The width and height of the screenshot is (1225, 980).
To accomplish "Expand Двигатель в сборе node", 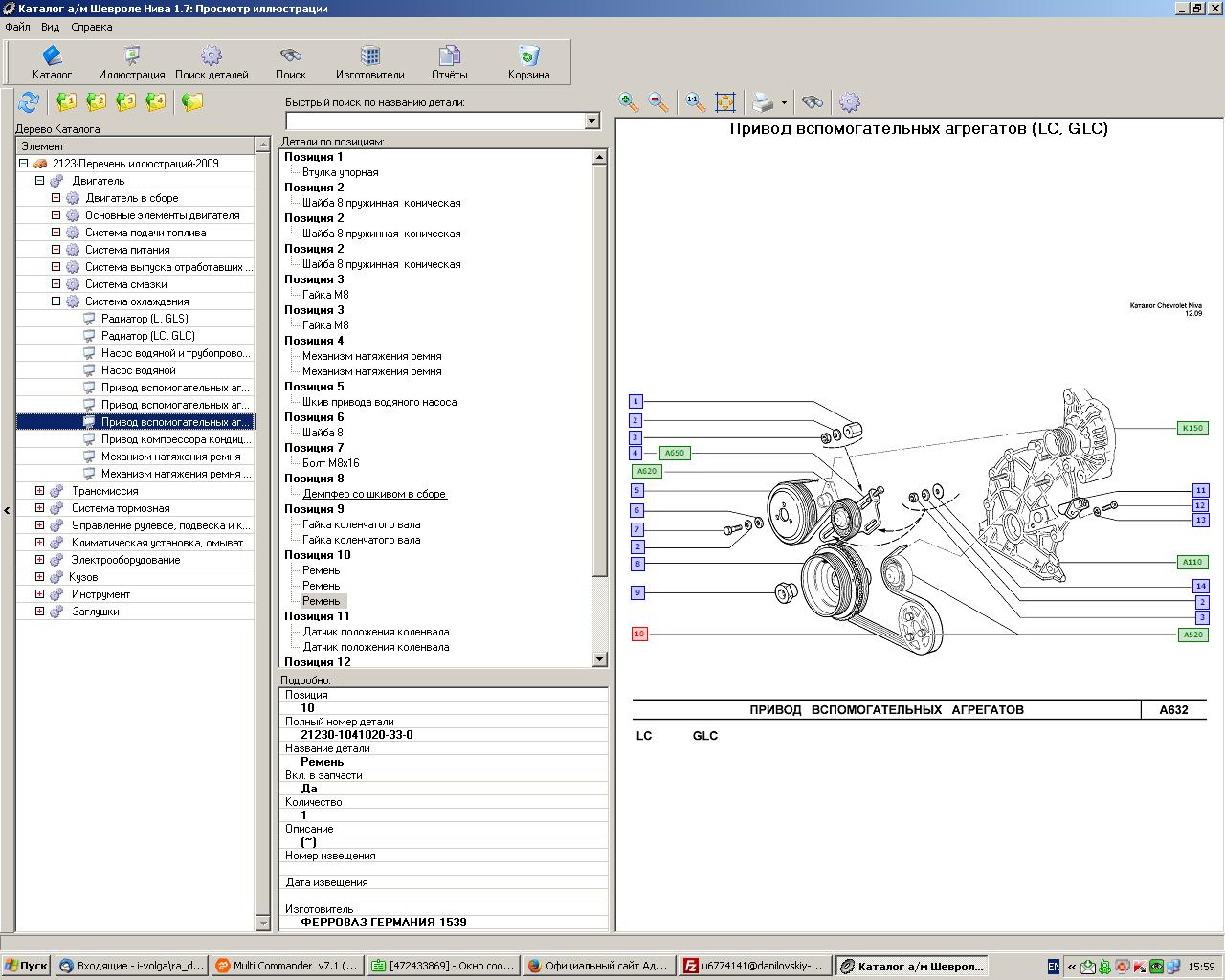I will coord(56,198).
